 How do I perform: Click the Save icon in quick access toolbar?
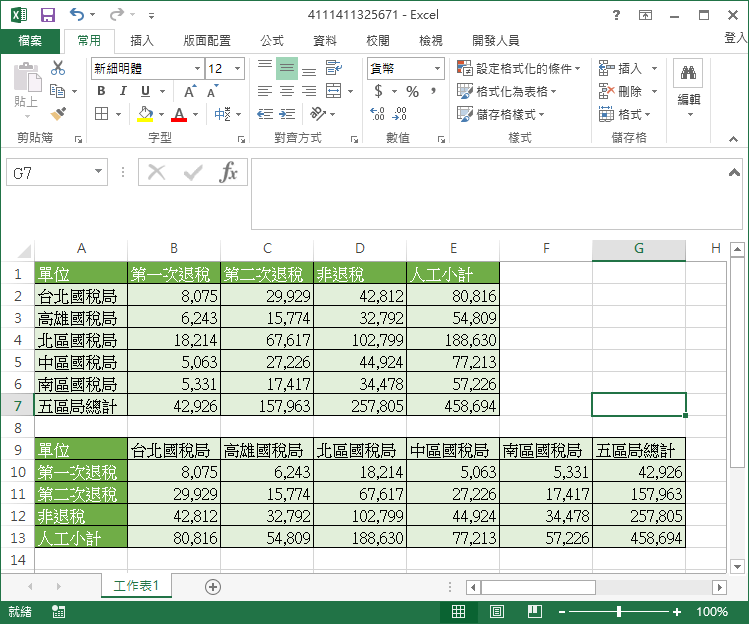[47, 15]
